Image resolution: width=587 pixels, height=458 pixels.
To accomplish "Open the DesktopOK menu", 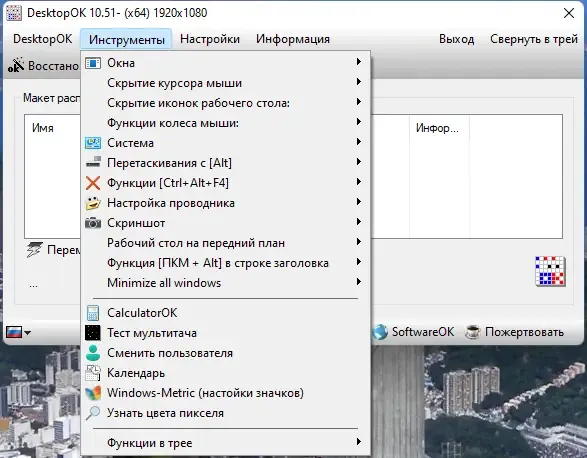I will point(42,39).
